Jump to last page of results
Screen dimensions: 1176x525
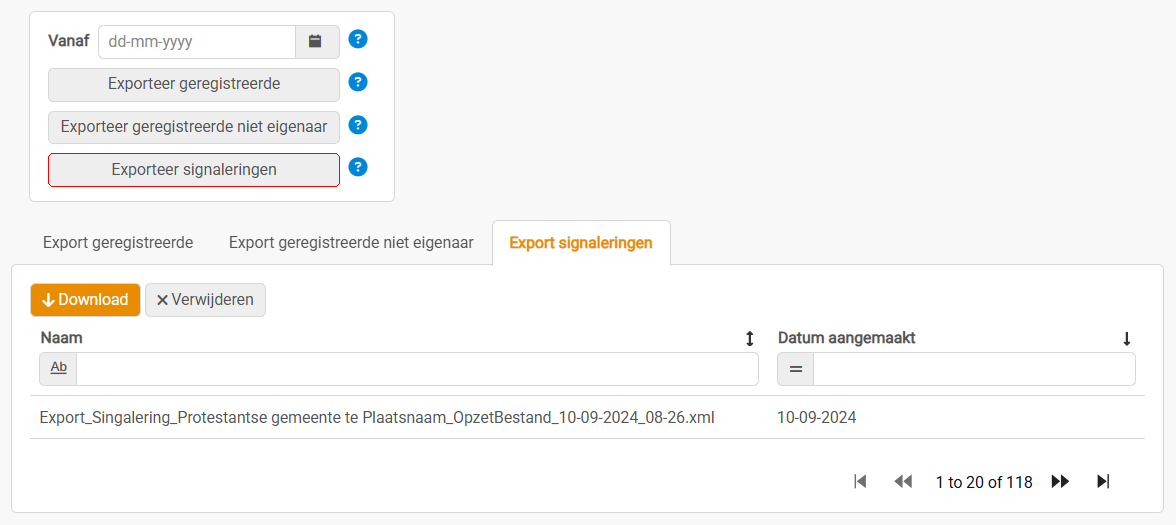(x=1103, y=482)
